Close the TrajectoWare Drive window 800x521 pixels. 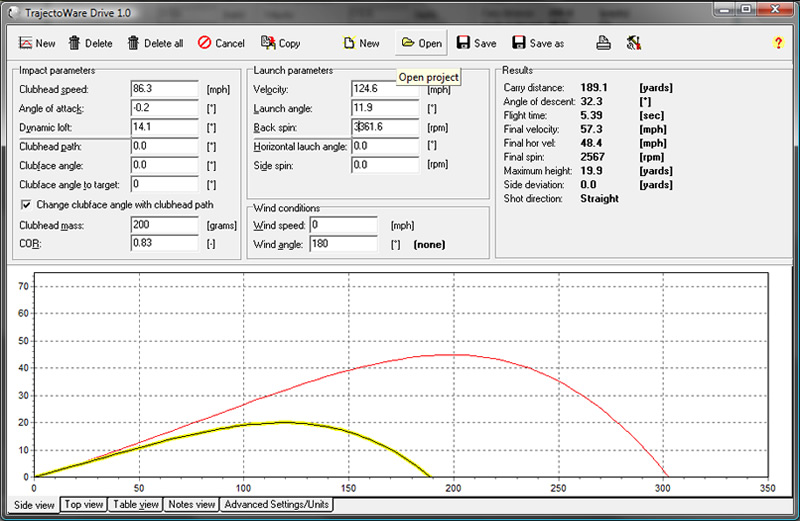point(776,10)
